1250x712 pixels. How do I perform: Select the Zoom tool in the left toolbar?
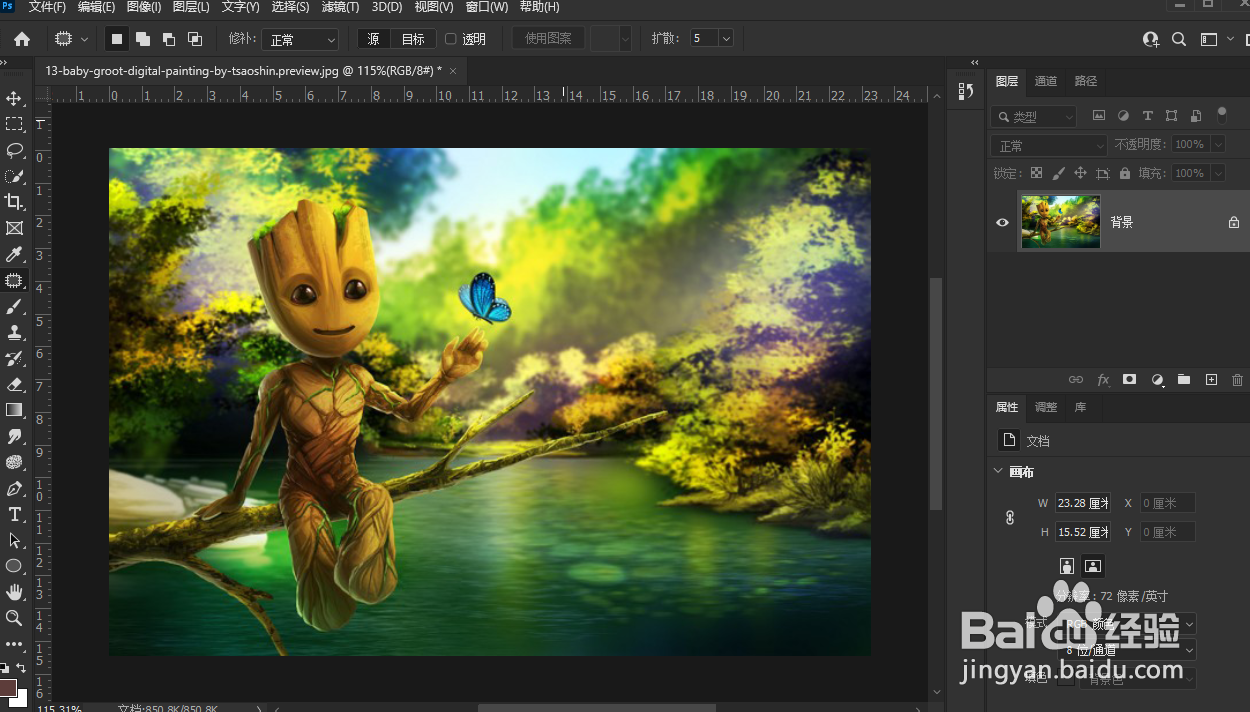tap(14, 618)
